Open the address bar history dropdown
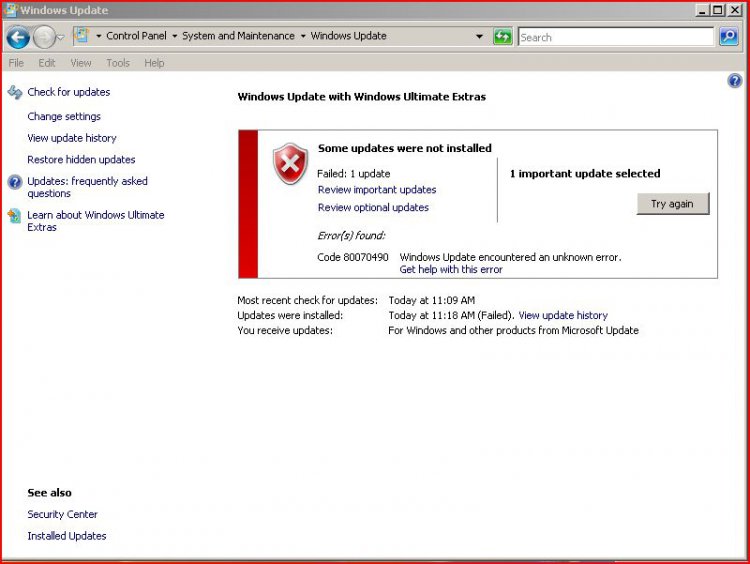The width and height of the screenshot is (750, 564). coord(479,36)
